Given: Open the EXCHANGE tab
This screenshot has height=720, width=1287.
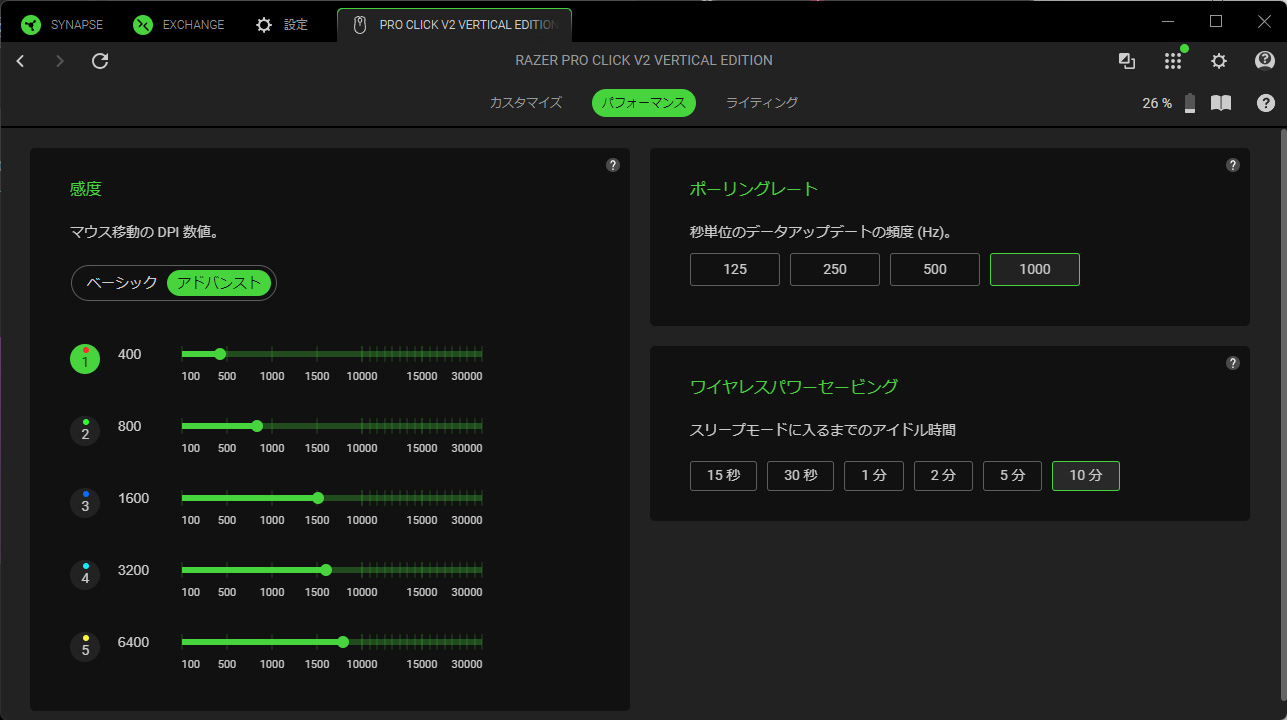Looking at the screenshot, I should tap(180, 25).
